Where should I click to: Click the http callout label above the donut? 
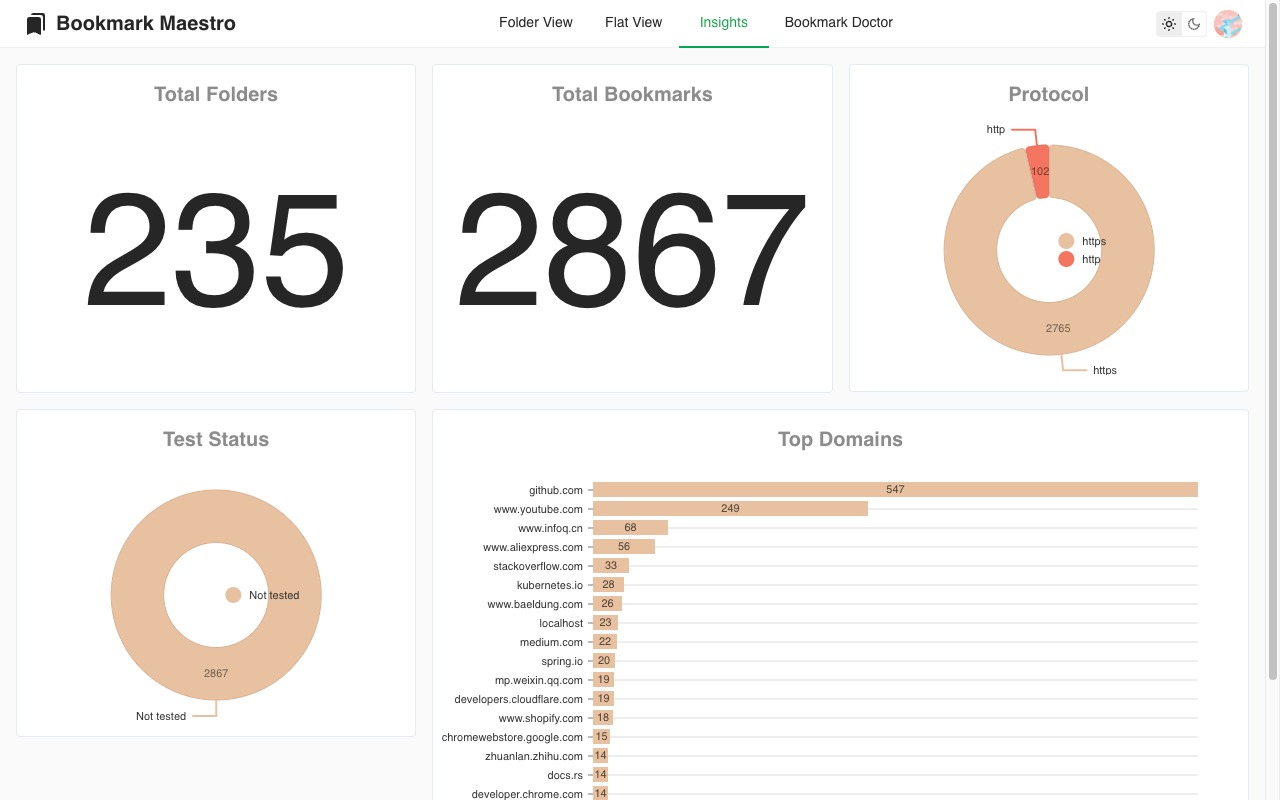pyautogui.click(x=996, y=129)
